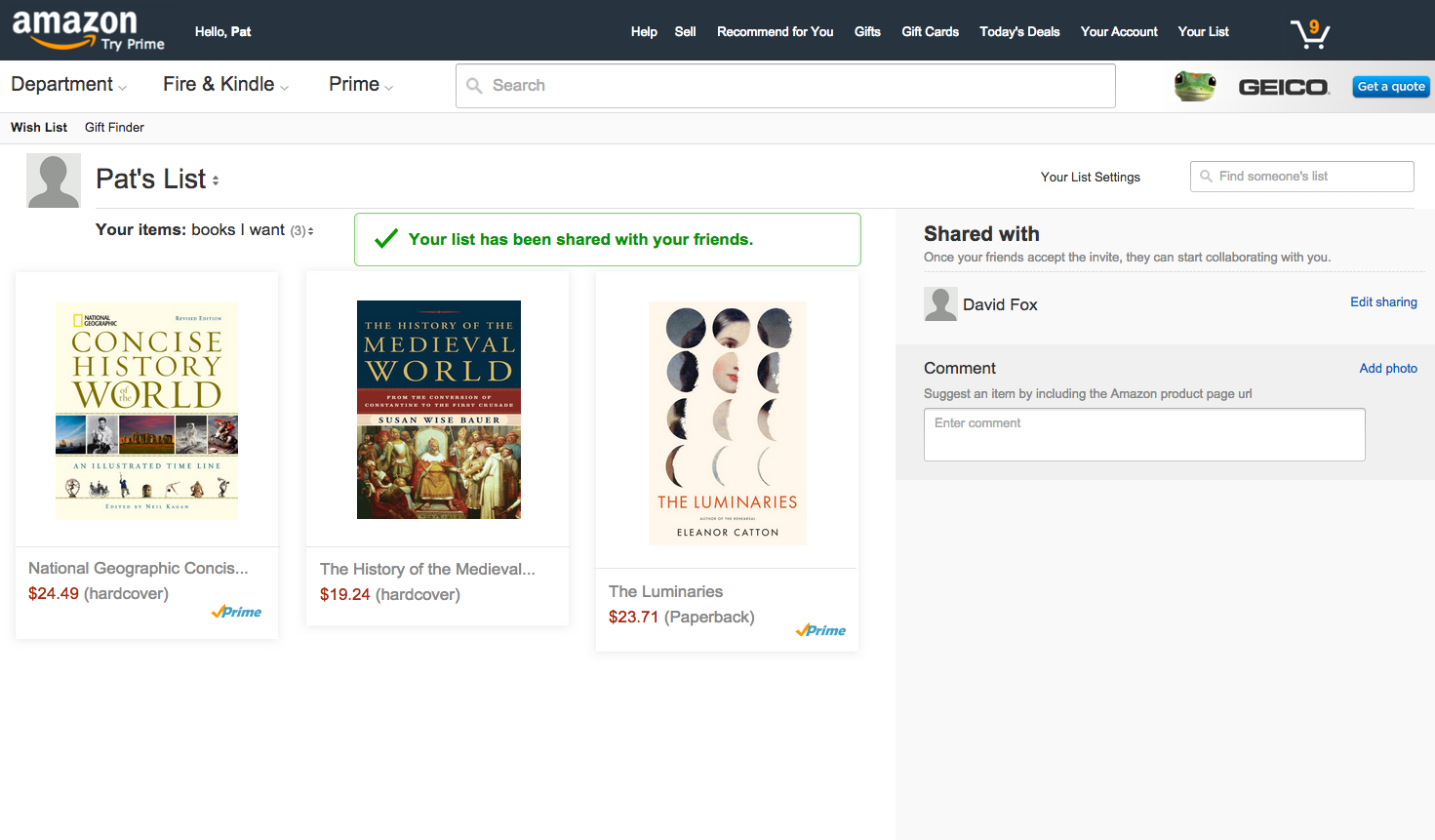View Today's Deals

(1019, 31)
